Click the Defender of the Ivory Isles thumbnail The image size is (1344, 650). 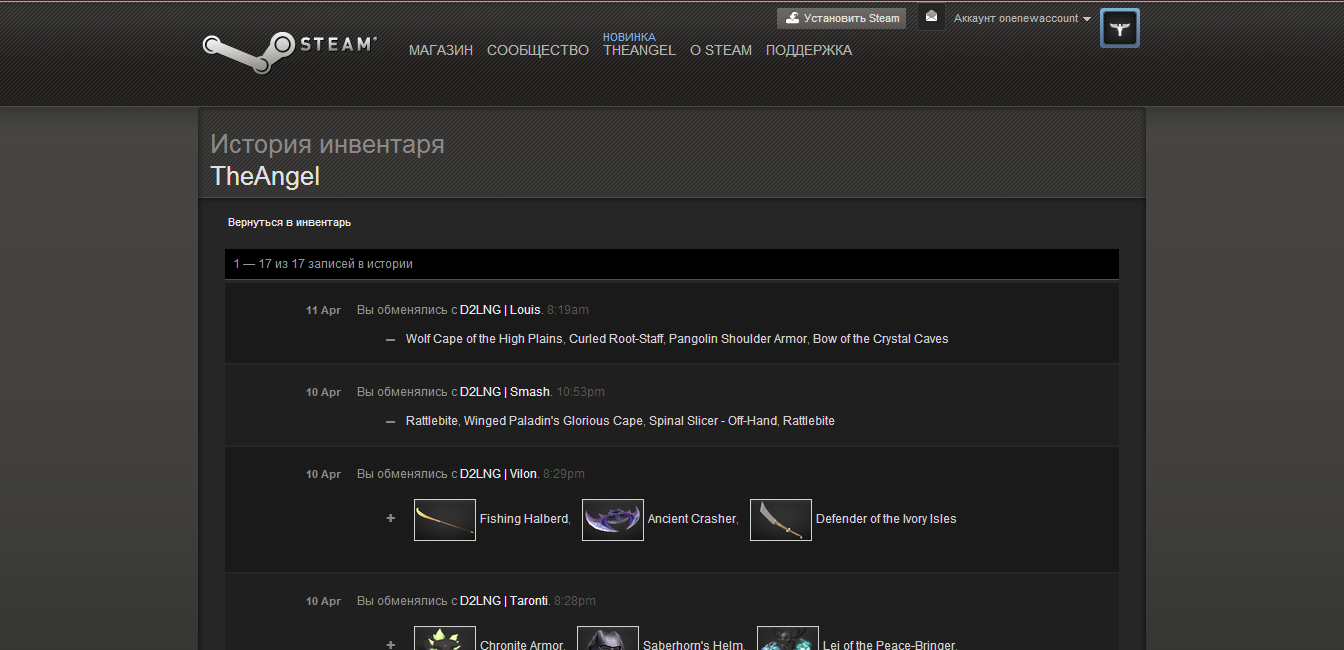point(781,520)
